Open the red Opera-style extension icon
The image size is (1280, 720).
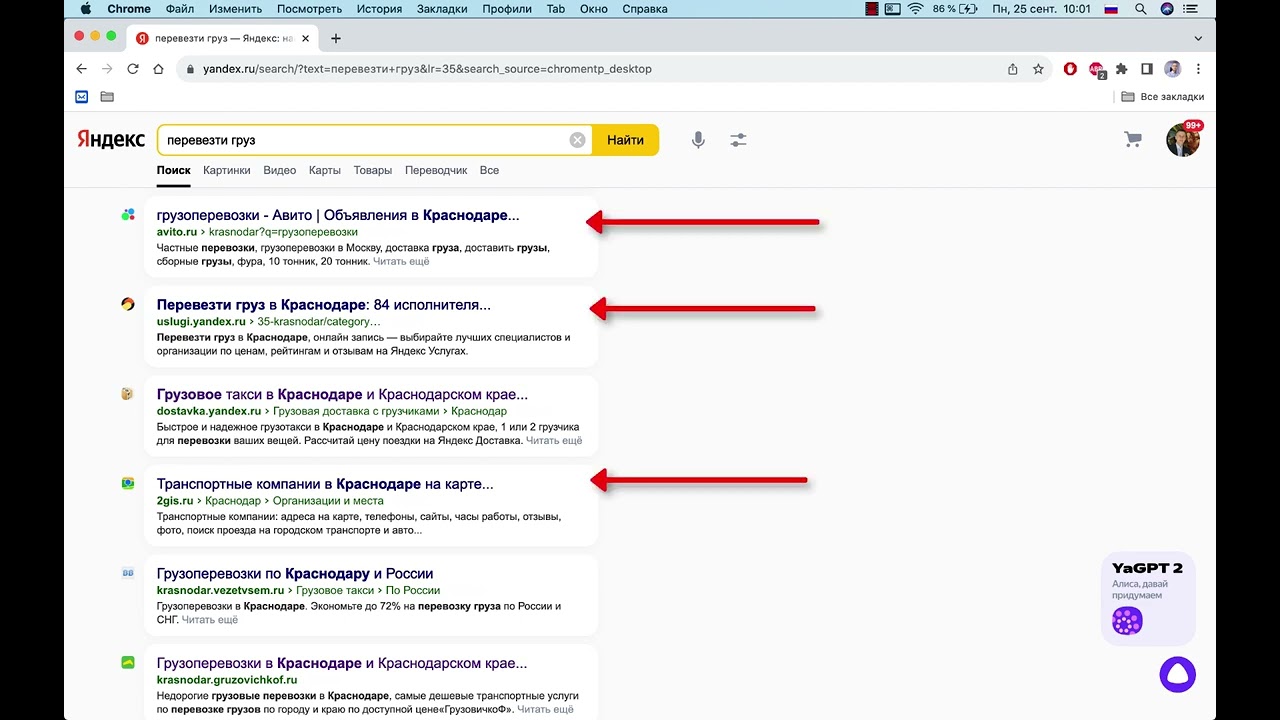point(1071,69)
